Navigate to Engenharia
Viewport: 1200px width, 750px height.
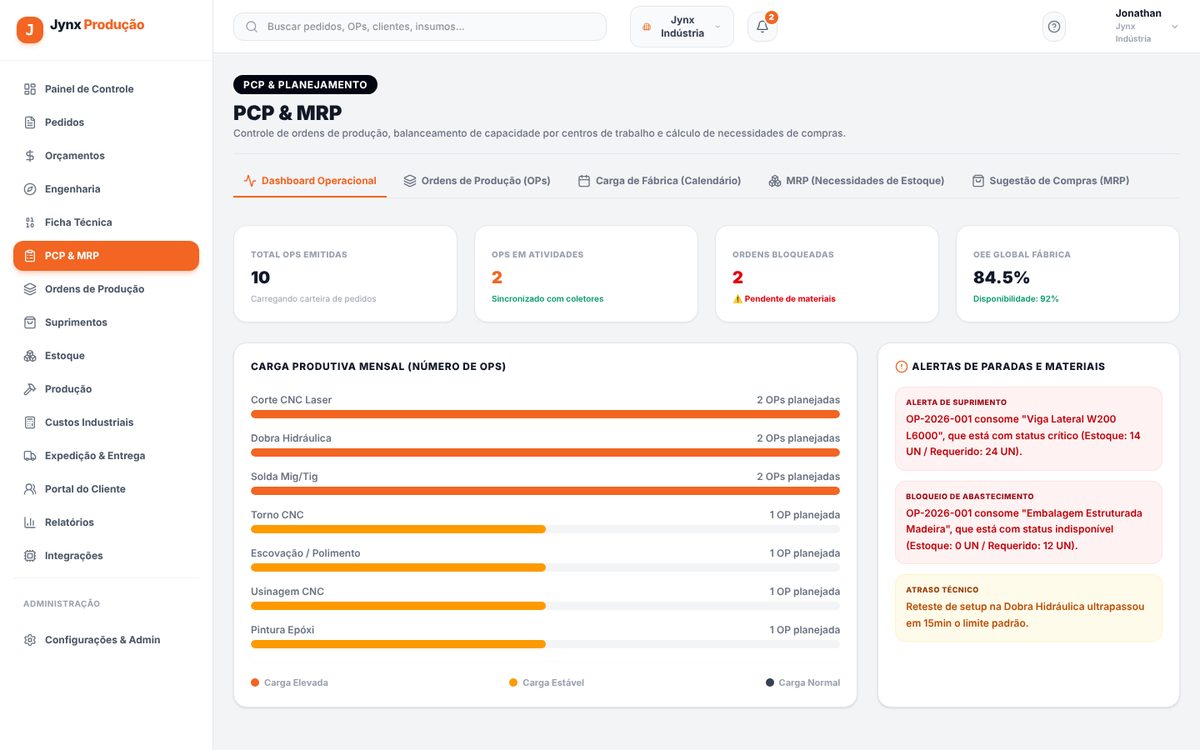click(x=106, y=189)
